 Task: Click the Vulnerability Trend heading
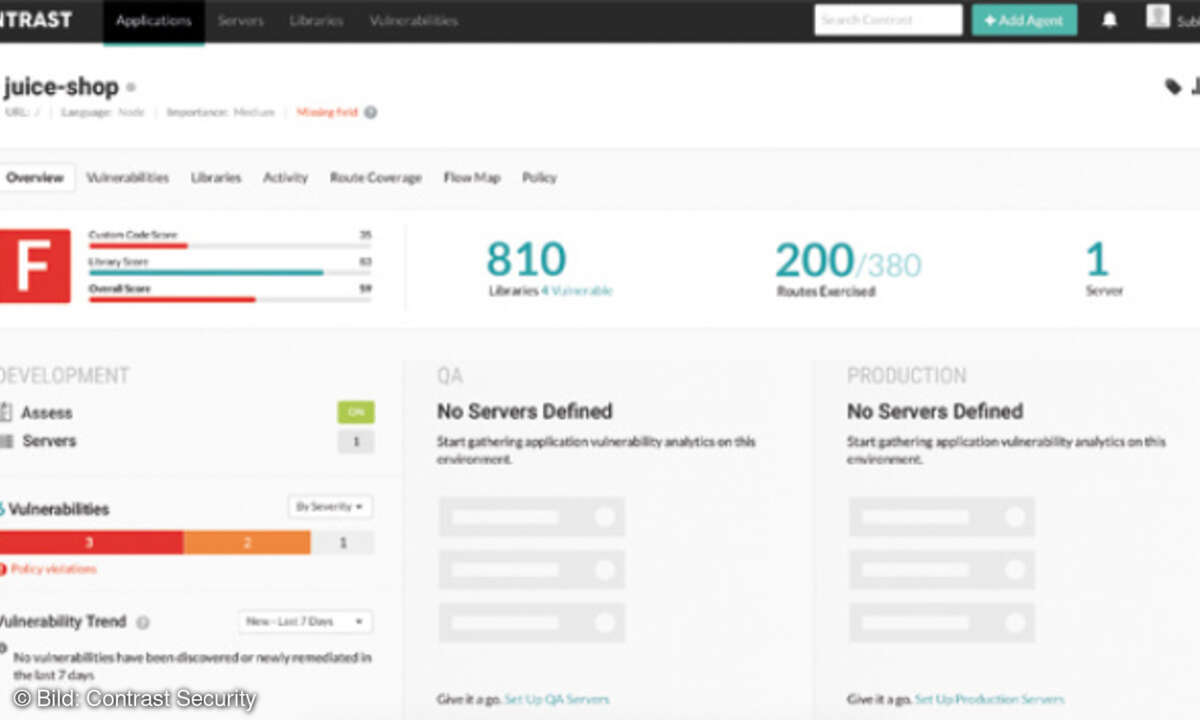tap(63, 622)
